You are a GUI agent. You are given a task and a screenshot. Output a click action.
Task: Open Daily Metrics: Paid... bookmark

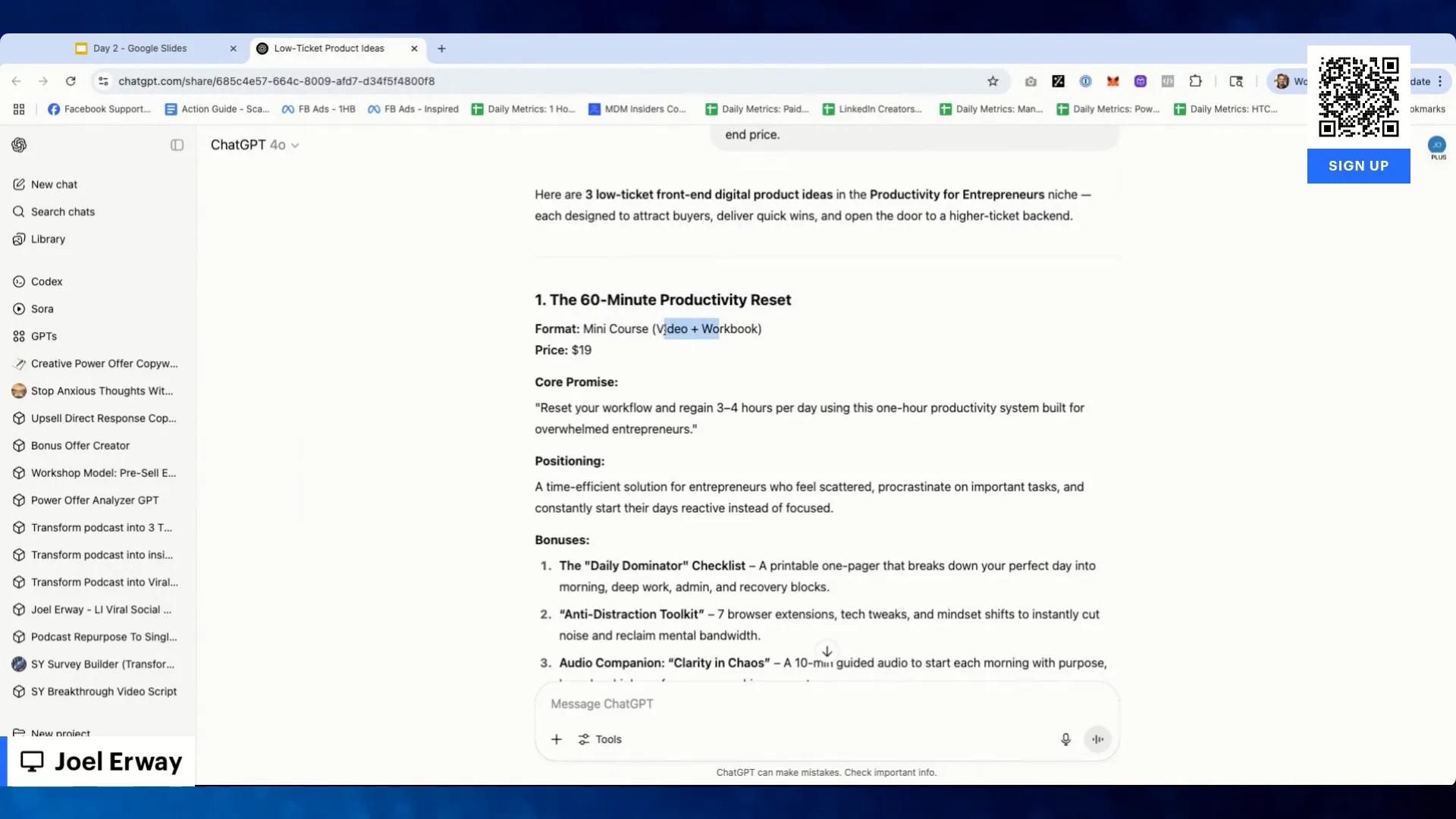coord(757,109)
